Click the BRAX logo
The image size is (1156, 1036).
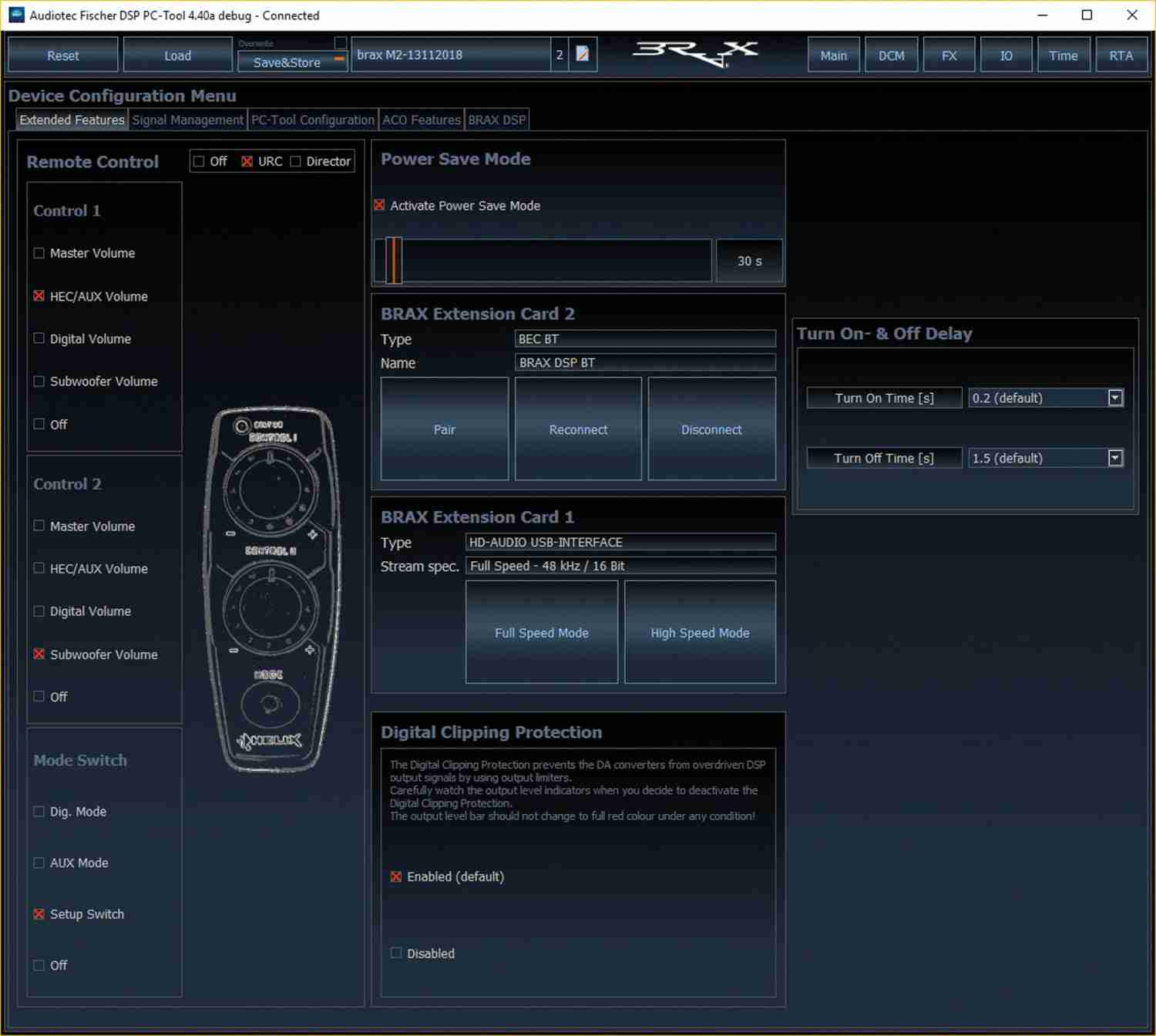pyautogui.click(x=695, y=54)
